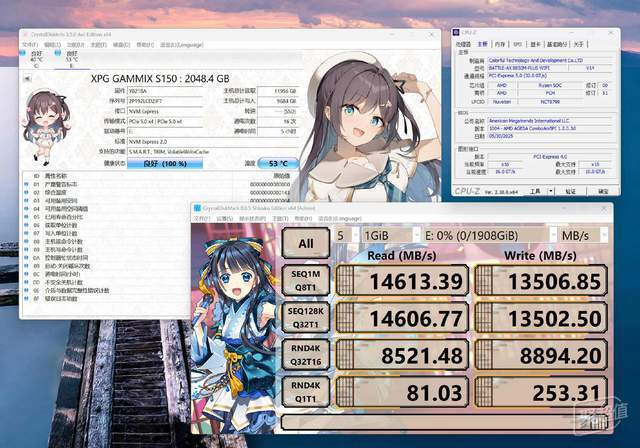Switch to CPU-Z memory (内存) tab
The height and width of the screenshot is (448, 640).
coord(500,44)
